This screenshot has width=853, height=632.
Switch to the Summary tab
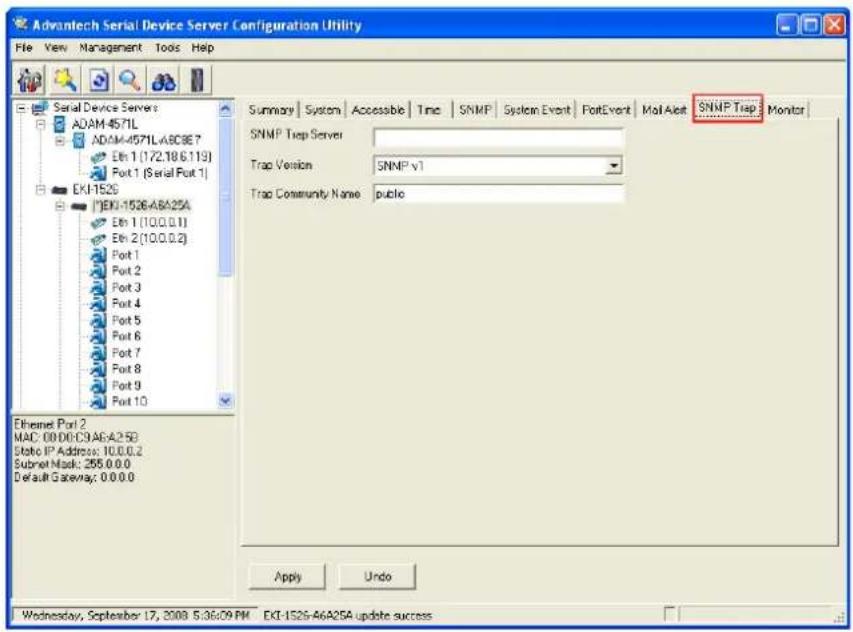[271, 110]
